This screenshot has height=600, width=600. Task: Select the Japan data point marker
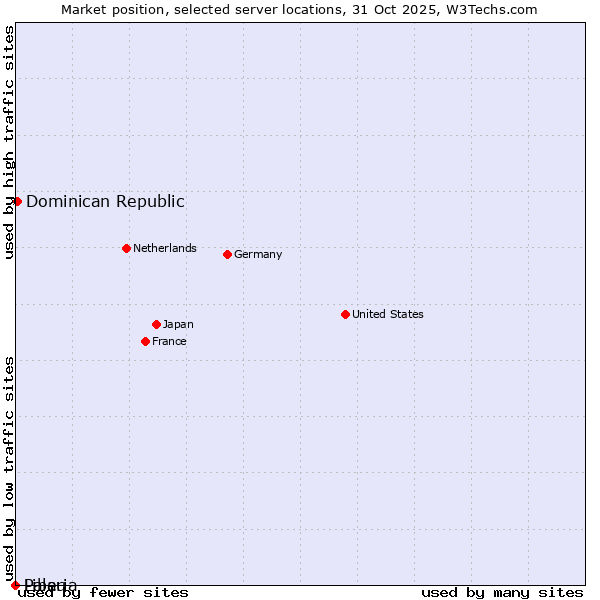(156, 324)
